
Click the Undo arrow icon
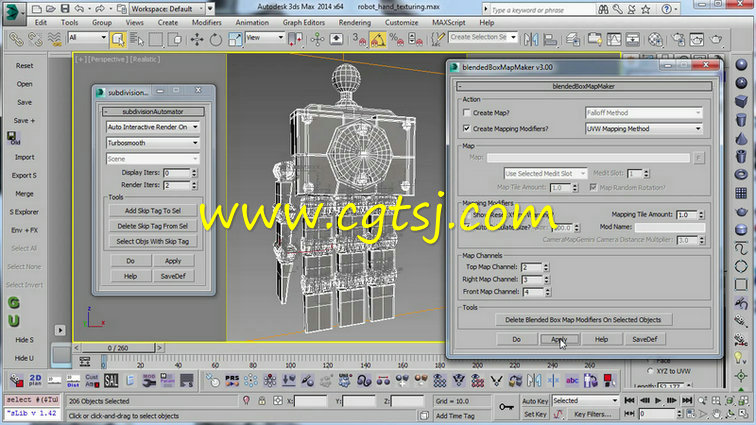pos(79,9)
